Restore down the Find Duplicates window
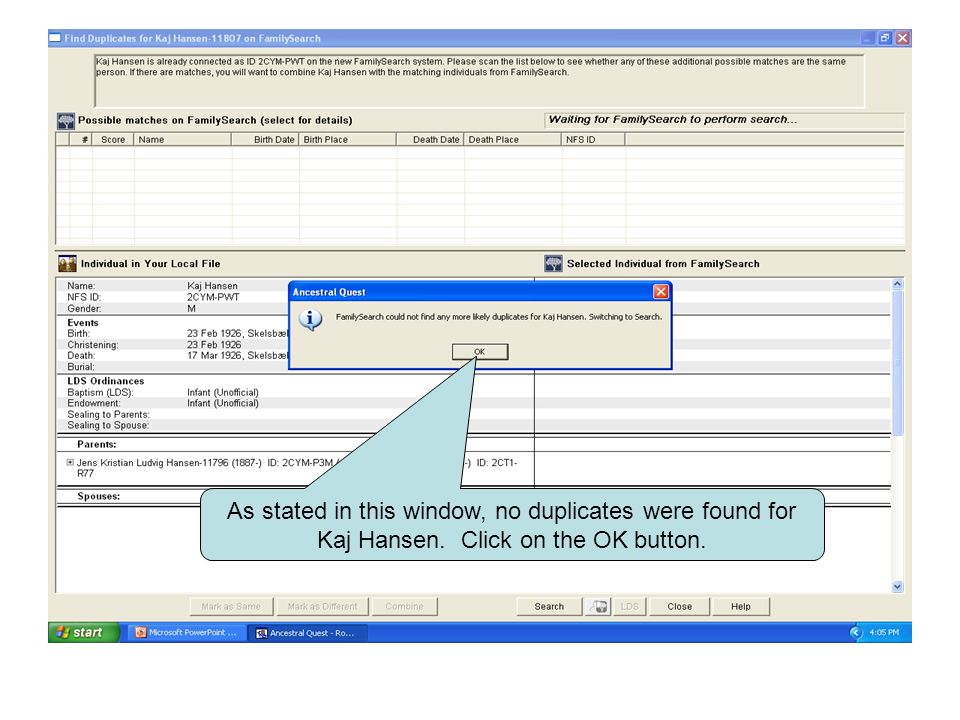960x720 pixels. [885, 38]
